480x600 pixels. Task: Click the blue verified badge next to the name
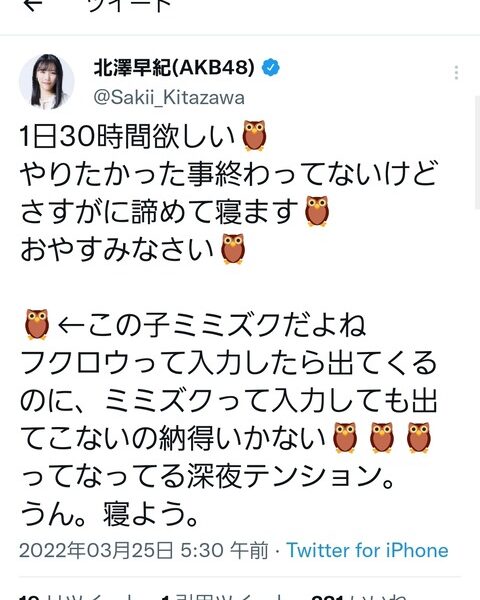pos(271,68)
